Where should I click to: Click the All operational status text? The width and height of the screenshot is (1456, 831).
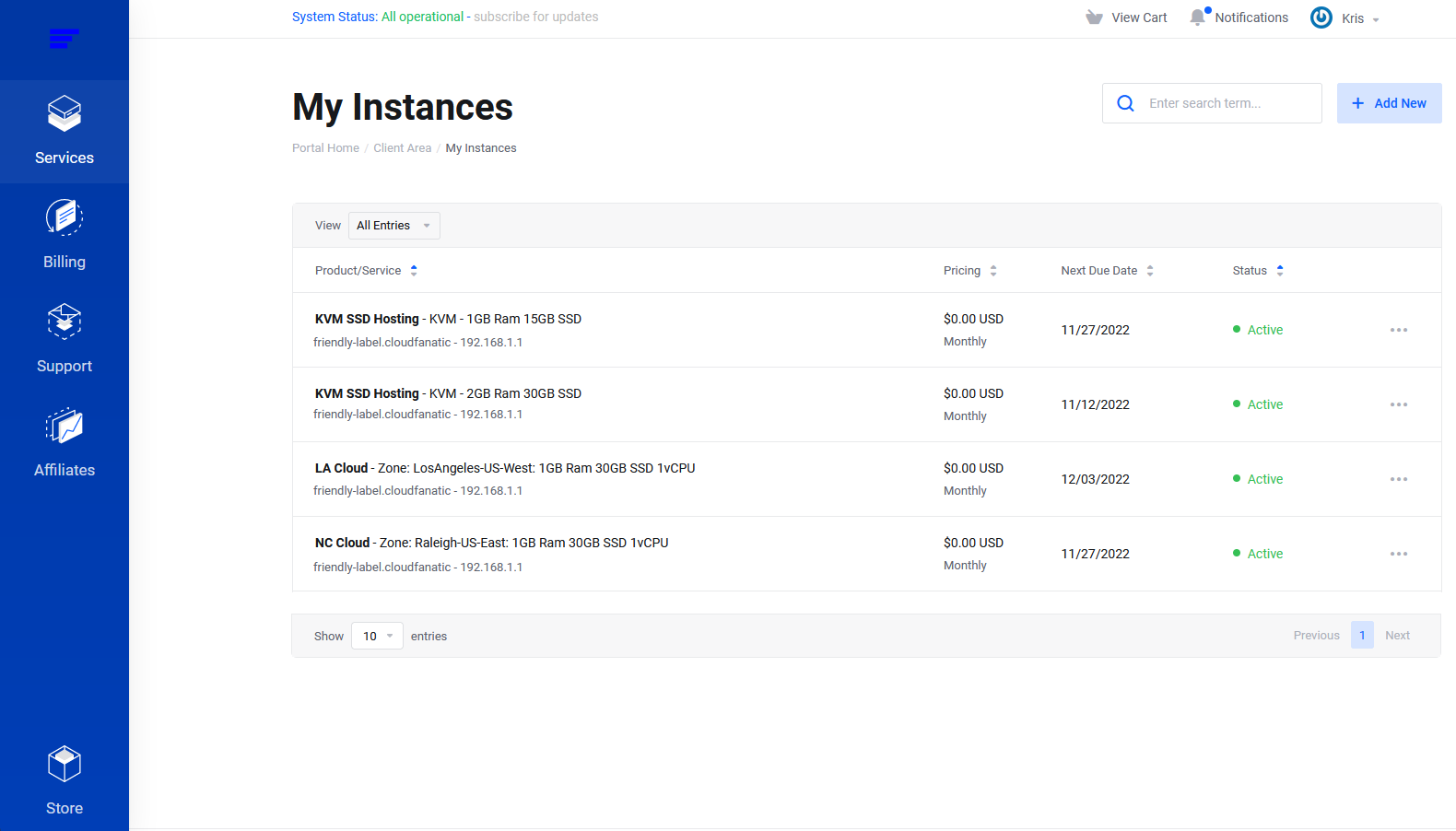(422, 17)
